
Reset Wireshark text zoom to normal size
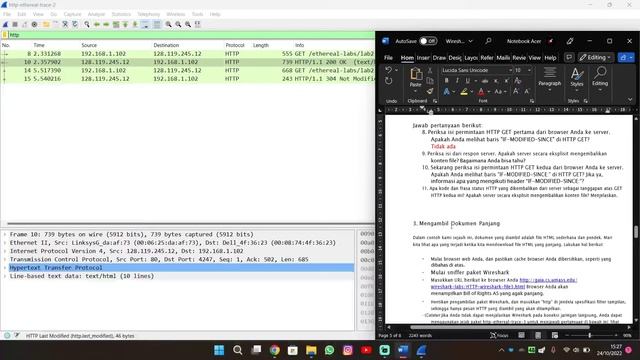tap(188, 24)
